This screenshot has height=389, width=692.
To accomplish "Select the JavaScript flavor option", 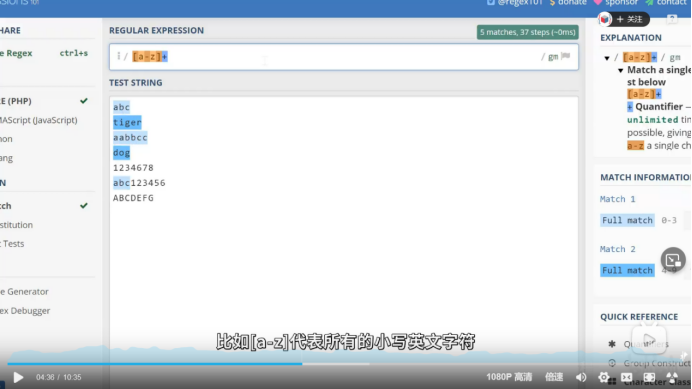I will pos(39,120).
